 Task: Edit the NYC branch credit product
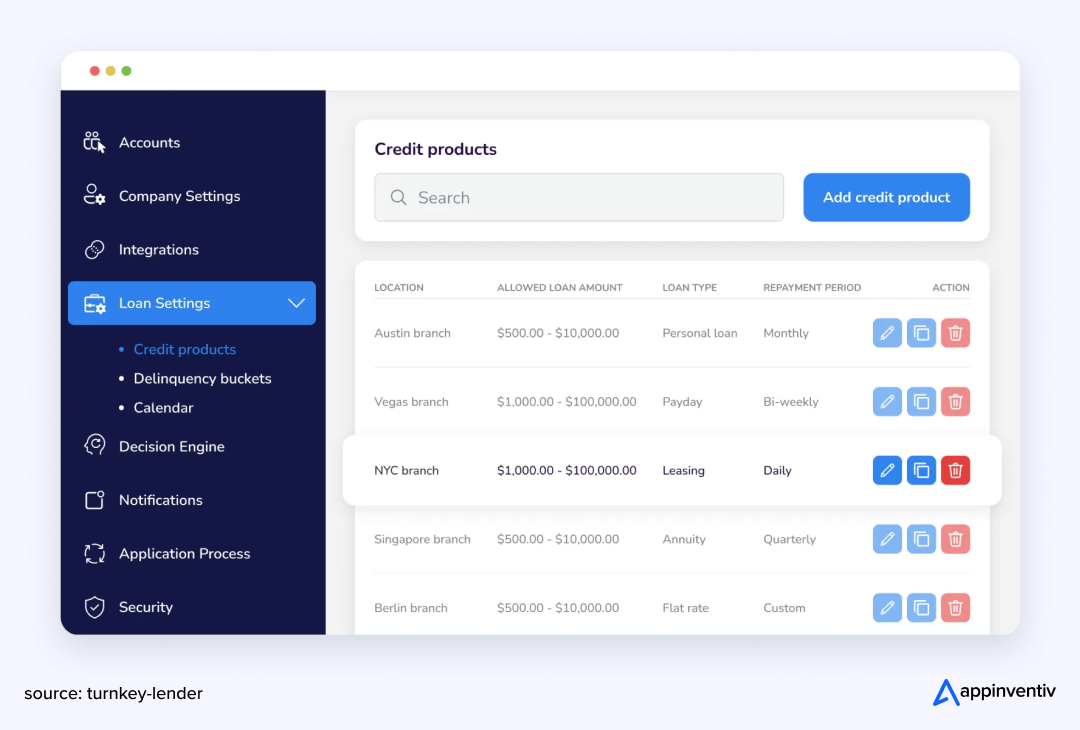click(x=886, y=470)
